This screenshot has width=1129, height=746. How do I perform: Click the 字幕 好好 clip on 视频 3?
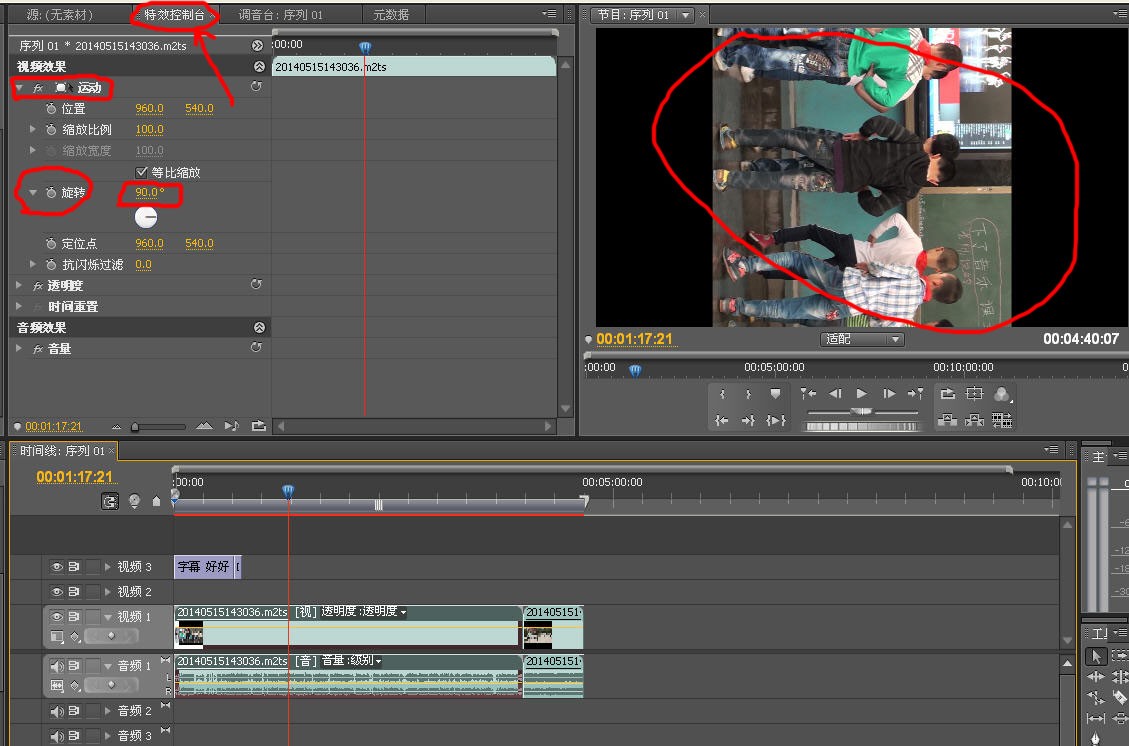click(207, 566)
